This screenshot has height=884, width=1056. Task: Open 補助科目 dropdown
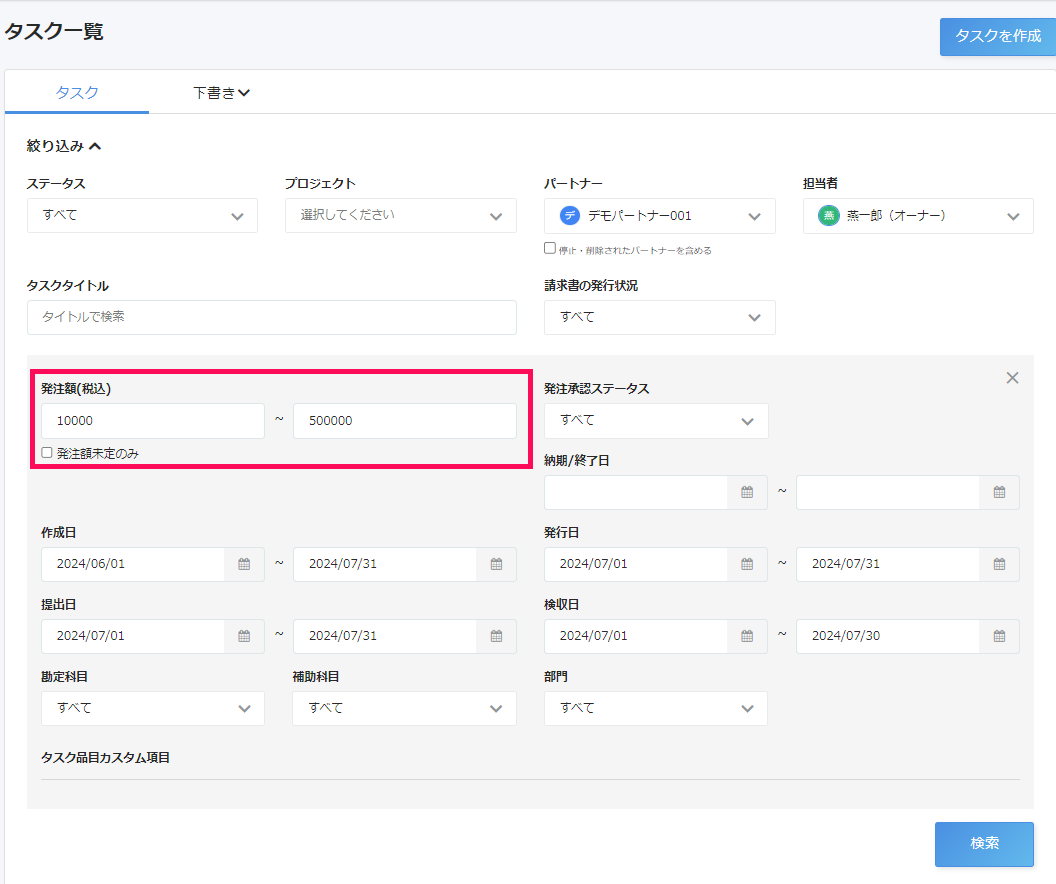click(404, 708)
